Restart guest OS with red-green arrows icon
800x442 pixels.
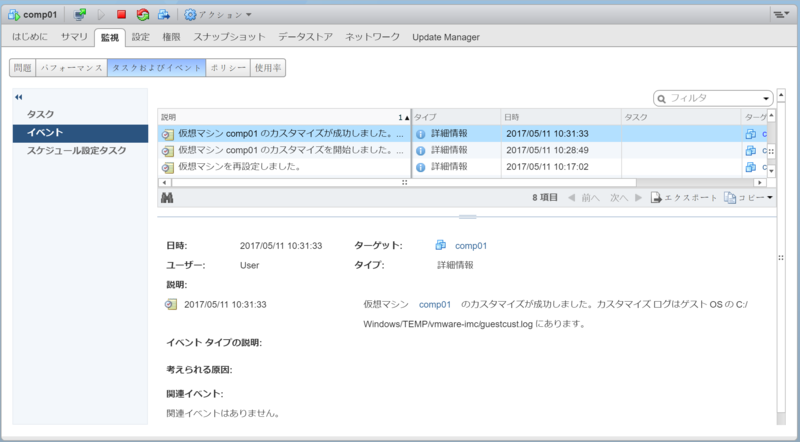pos(143,15)
